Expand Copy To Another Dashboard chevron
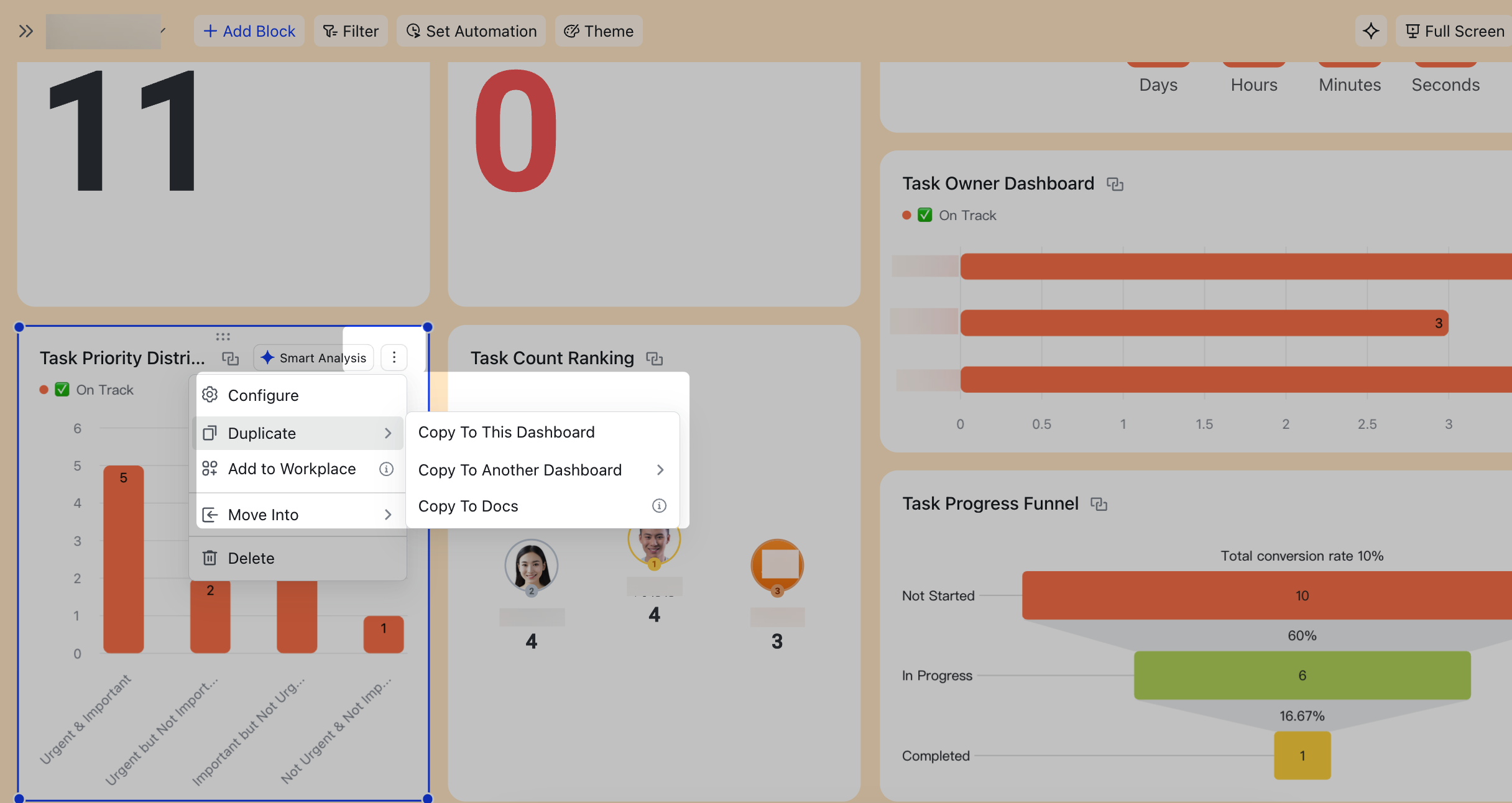1512x803 pixels. click(660, 470)
